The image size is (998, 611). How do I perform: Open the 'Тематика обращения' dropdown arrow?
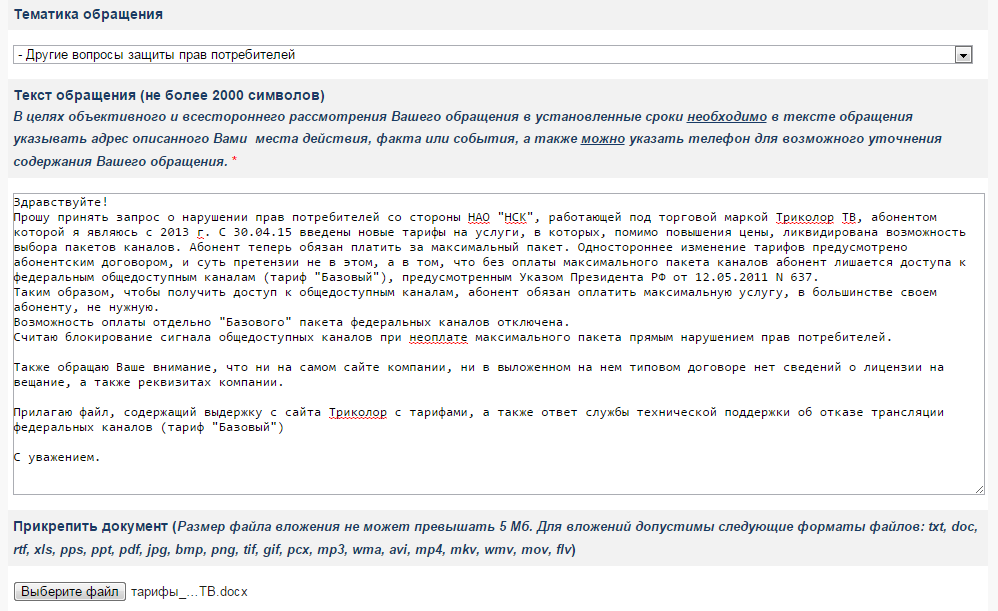point(963,55)
